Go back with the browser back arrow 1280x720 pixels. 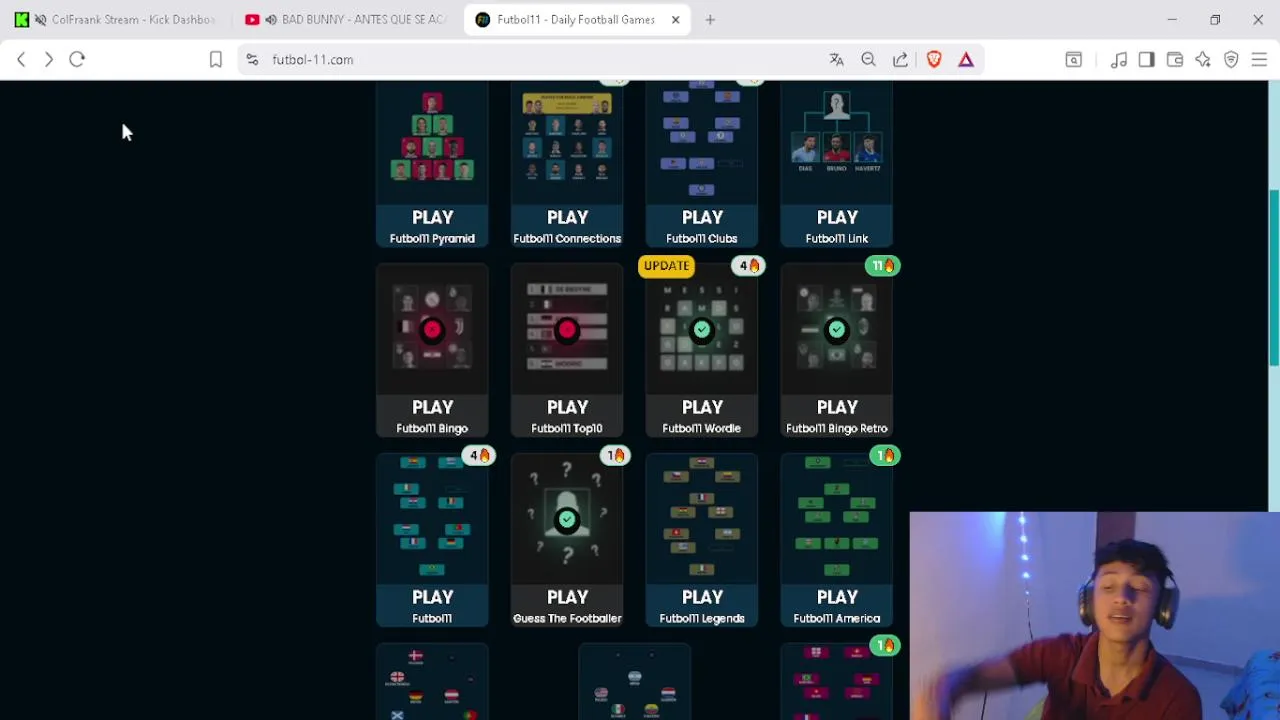21,60
